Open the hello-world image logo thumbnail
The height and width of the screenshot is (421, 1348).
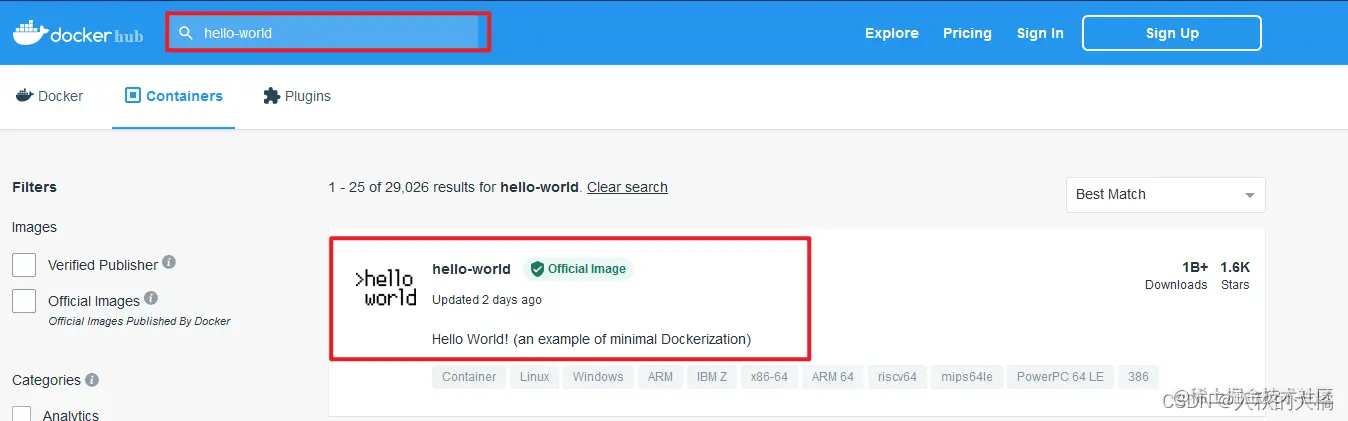(386, 288)
